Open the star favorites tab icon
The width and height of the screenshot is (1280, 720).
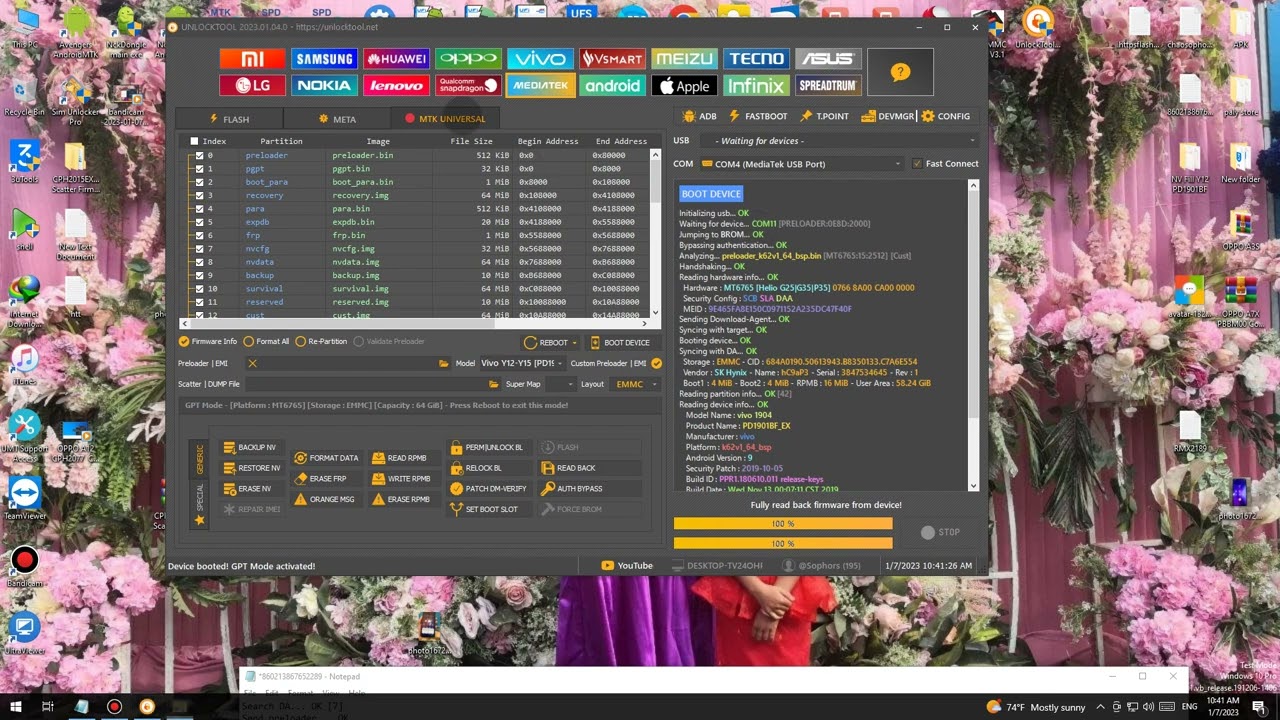click(199, 520)
